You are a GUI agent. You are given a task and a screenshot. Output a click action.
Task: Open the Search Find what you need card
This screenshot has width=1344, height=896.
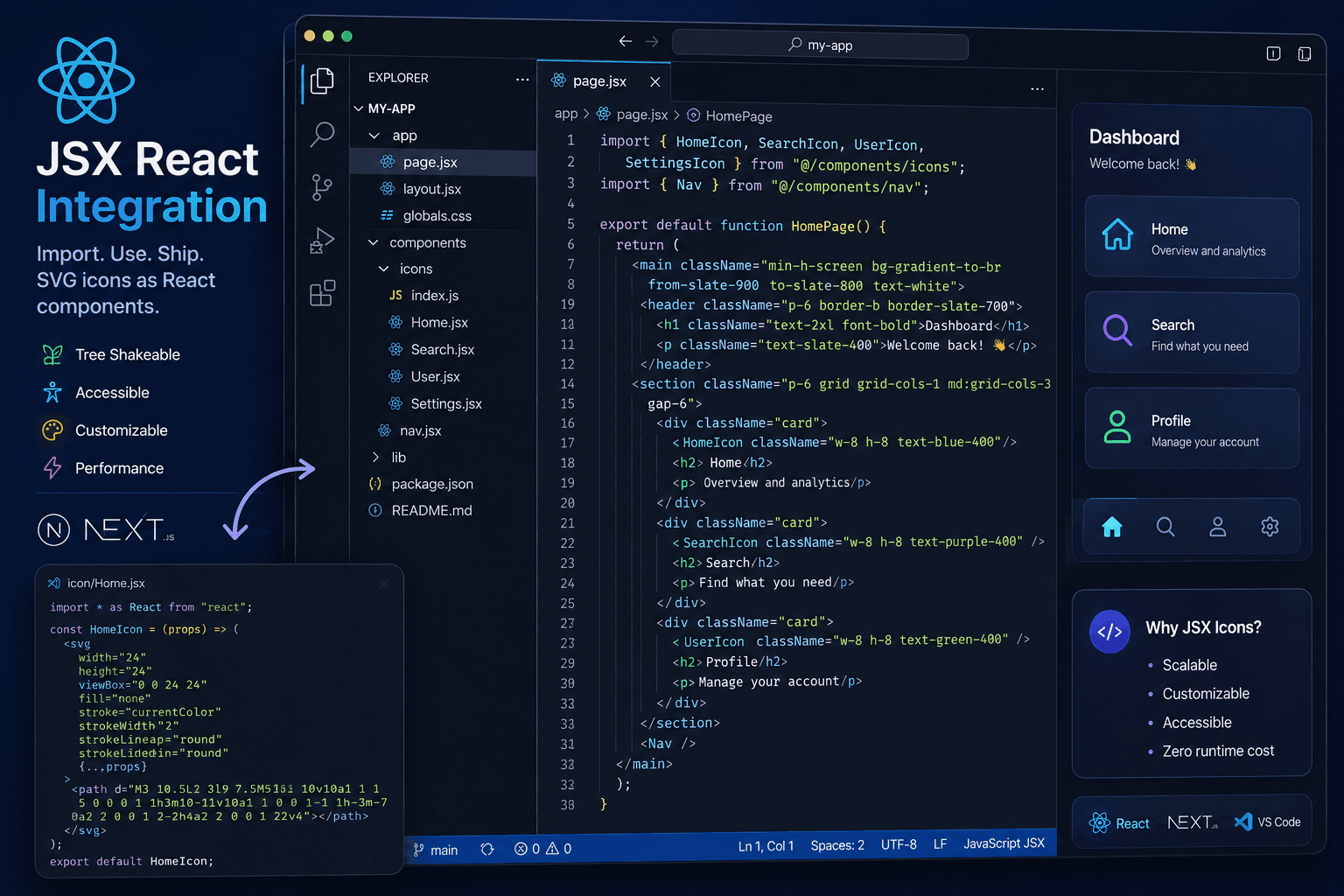(x=1192, y=333)
